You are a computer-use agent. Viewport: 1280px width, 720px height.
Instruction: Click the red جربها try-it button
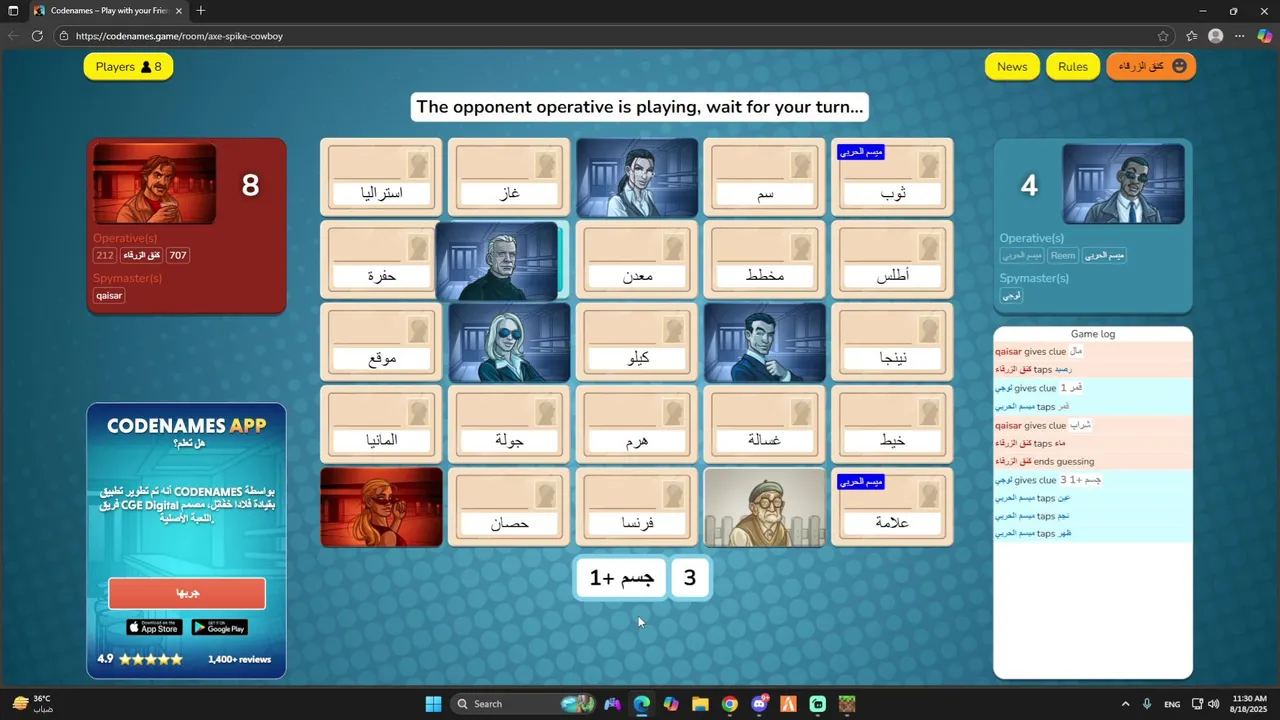click(x=187, y=593)
